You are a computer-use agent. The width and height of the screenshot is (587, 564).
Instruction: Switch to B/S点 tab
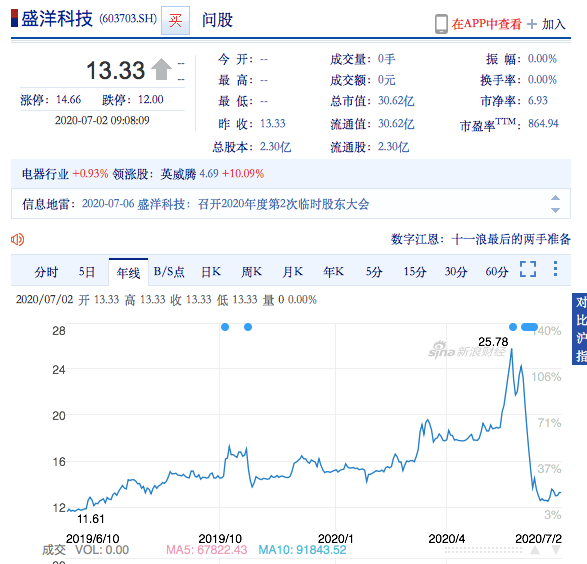(x=169, y=272)
